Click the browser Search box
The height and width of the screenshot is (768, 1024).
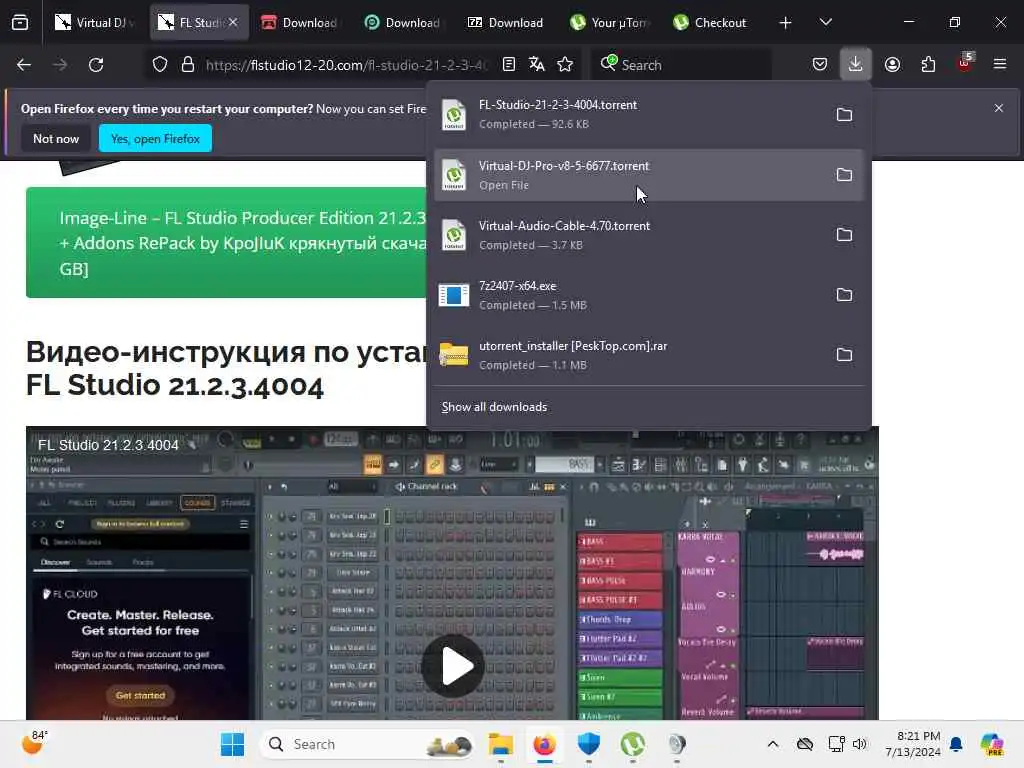point(681,65)
